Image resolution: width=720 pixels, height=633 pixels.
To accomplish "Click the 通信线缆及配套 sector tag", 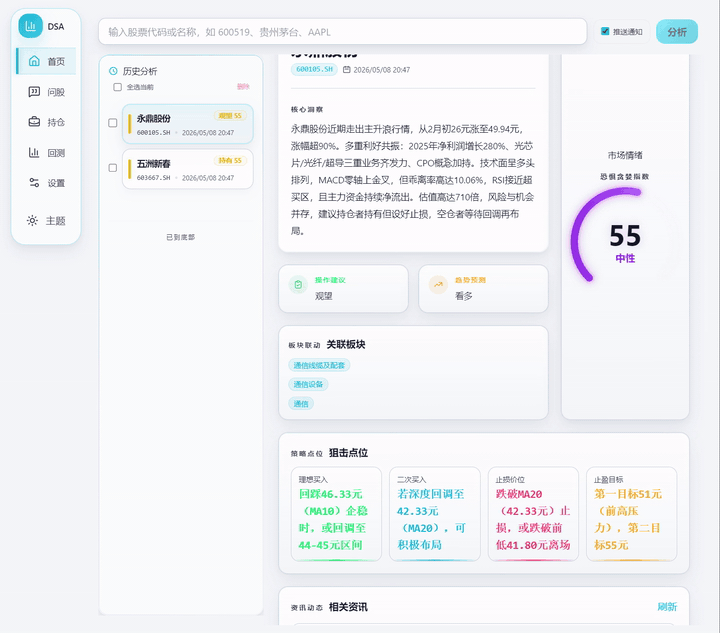I will 319,365.
